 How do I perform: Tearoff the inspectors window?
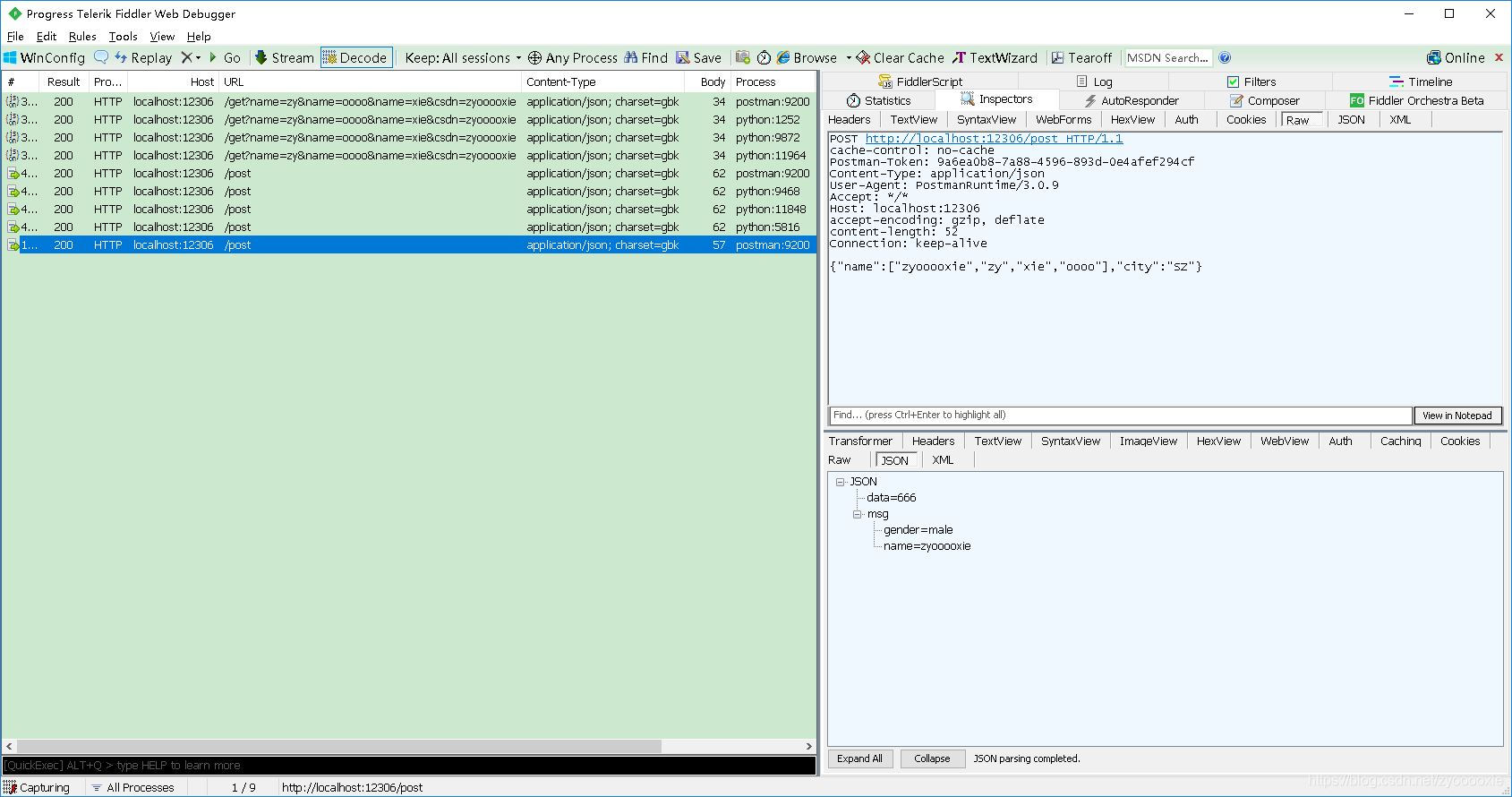click(1081, 57)
